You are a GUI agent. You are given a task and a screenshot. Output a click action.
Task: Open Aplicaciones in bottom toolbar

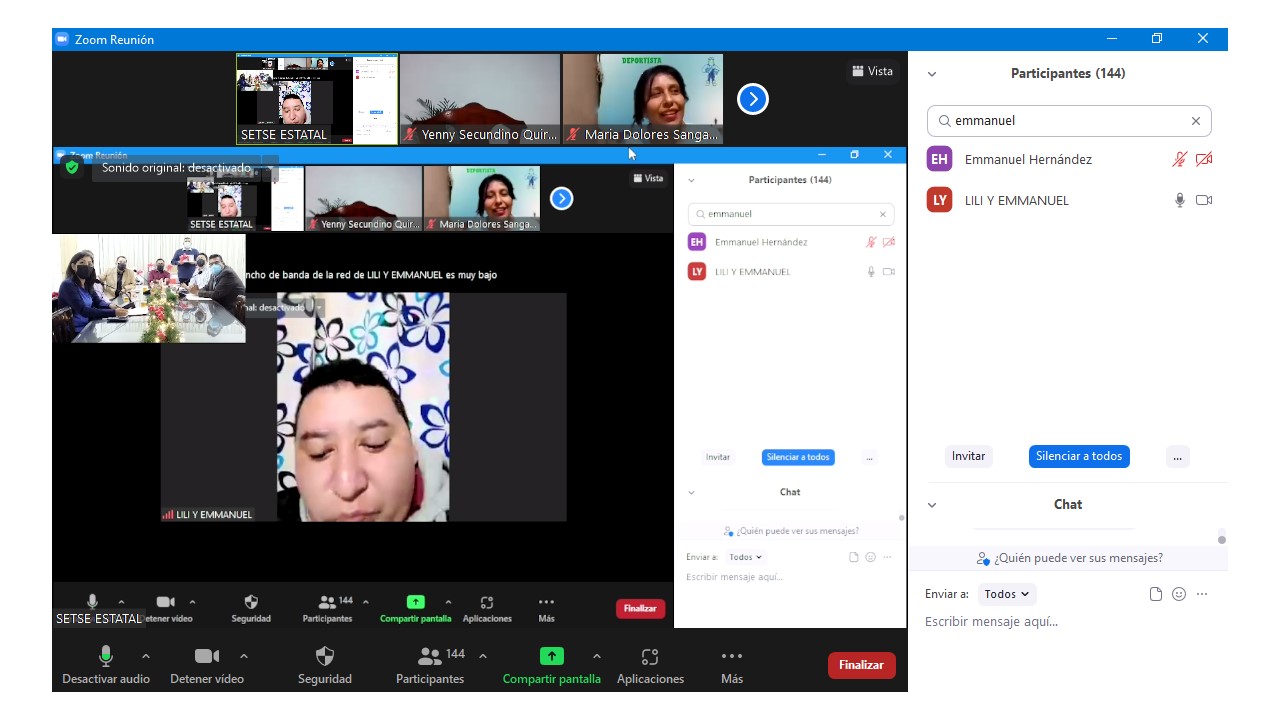coord(650,665)
